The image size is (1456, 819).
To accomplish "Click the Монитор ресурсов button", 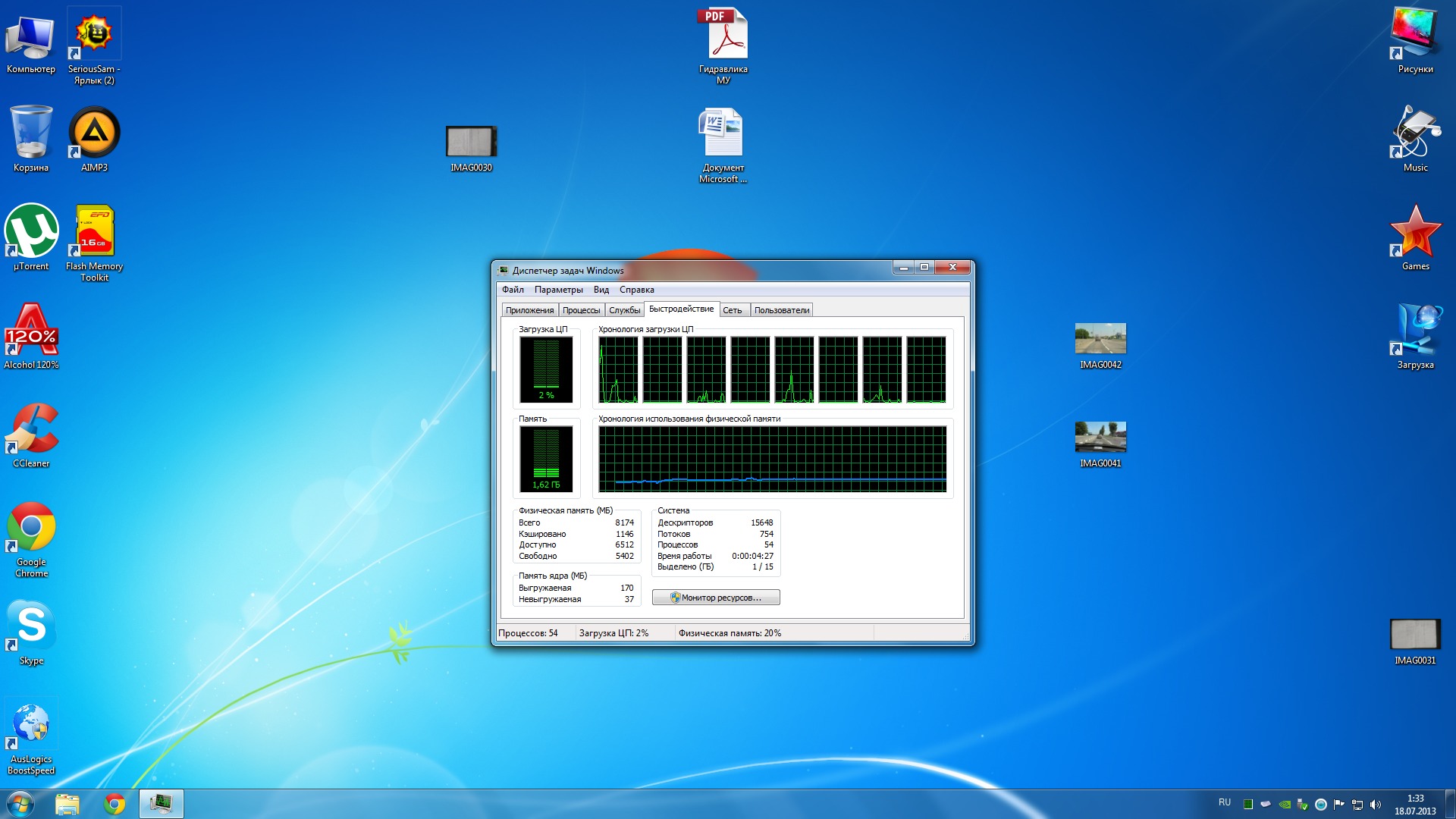I will tap(716, 598).
